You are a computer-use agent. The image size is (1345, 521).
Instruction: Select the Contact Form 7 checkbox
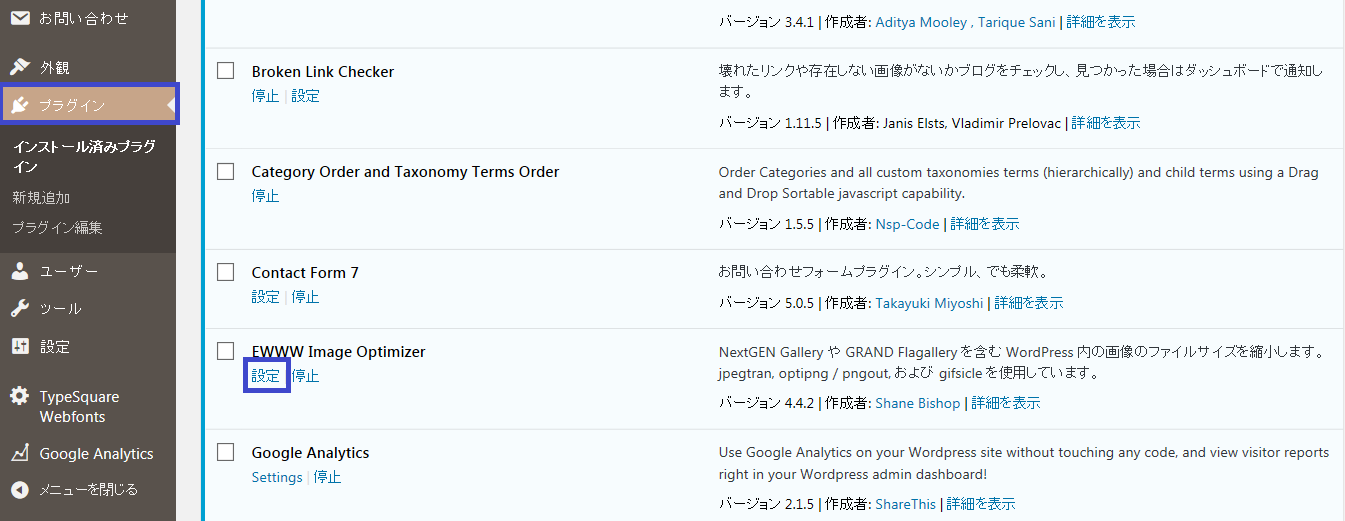(226, 272)
